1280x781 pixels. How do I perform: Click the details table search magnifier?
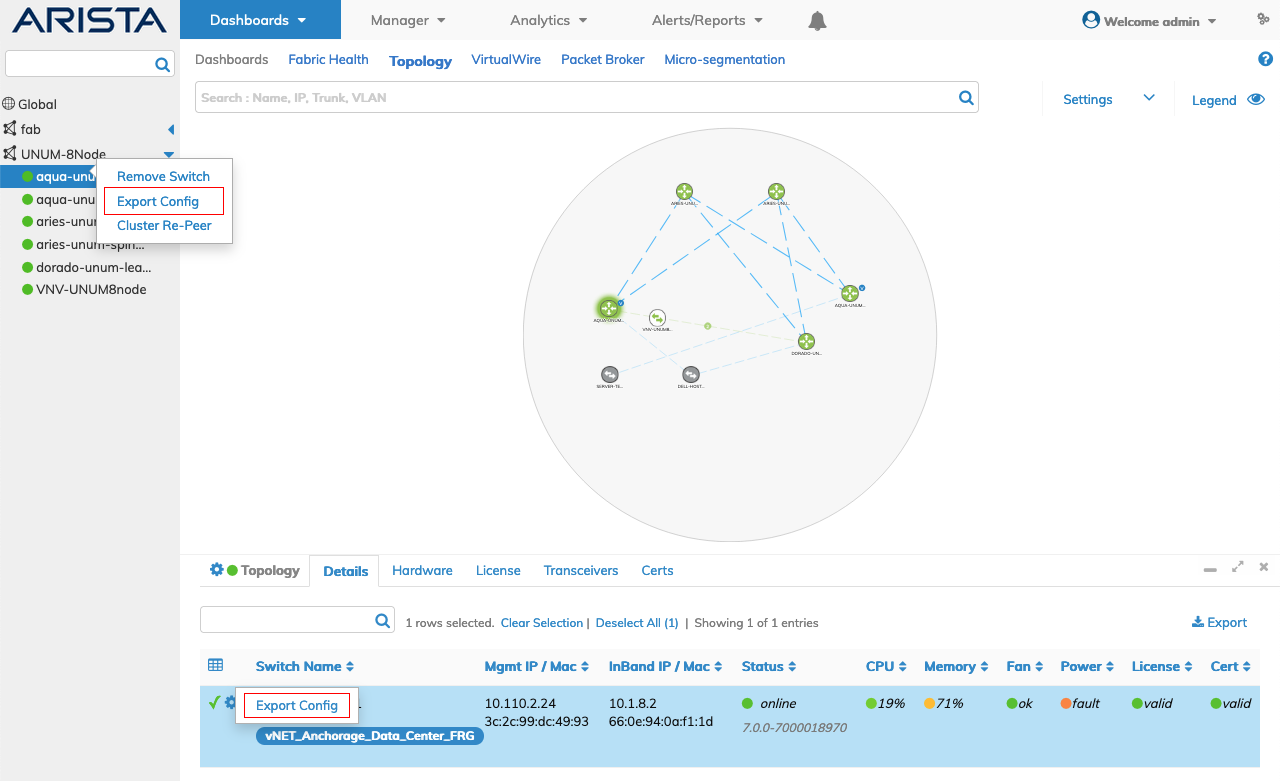coord(382,621)
